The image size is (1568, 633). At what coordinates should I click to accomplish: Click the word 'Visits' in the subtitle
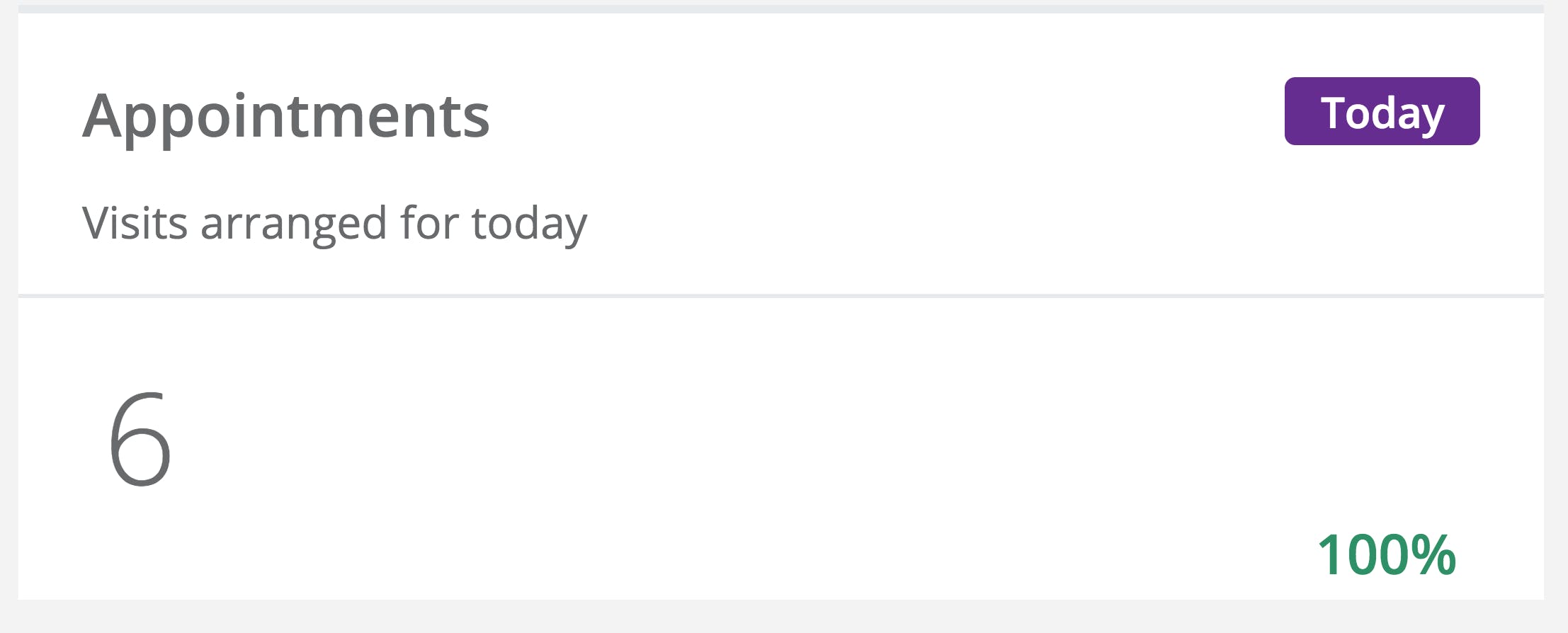[x=135, y=223]
